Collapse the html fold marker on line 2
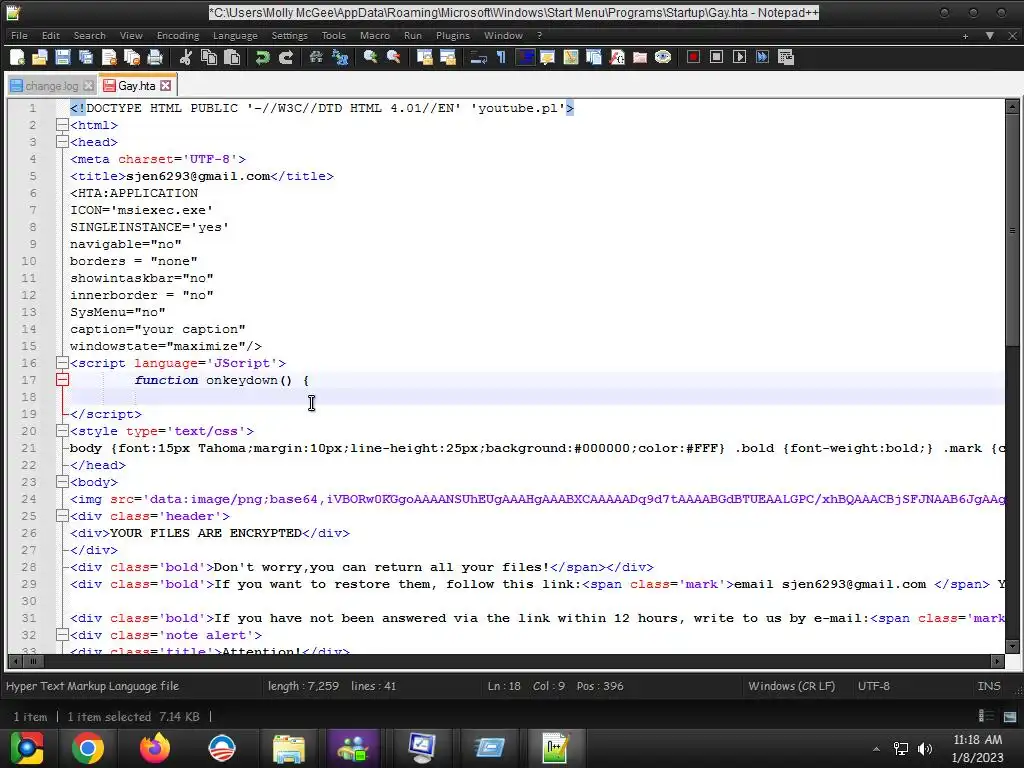1024x768 pixels. [62, 125]
